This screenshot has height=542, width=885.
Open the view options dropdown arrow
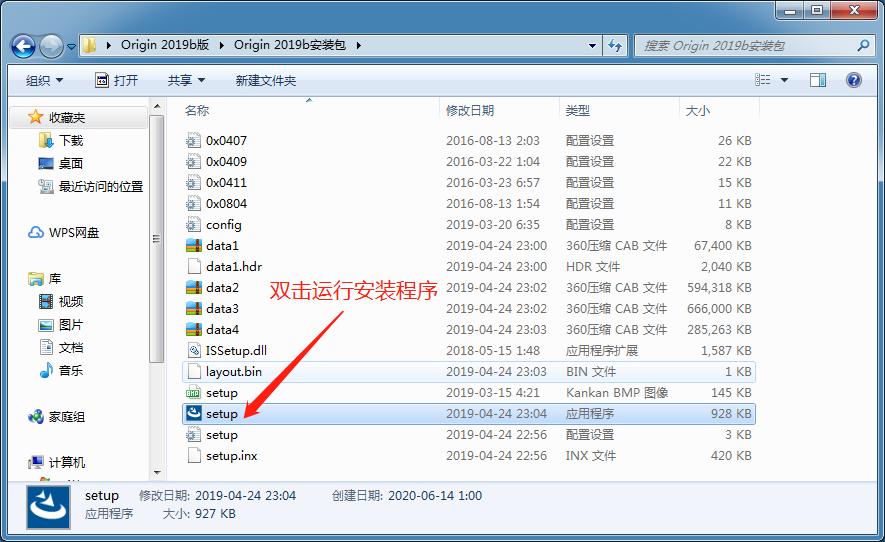[x=784, y=81]
